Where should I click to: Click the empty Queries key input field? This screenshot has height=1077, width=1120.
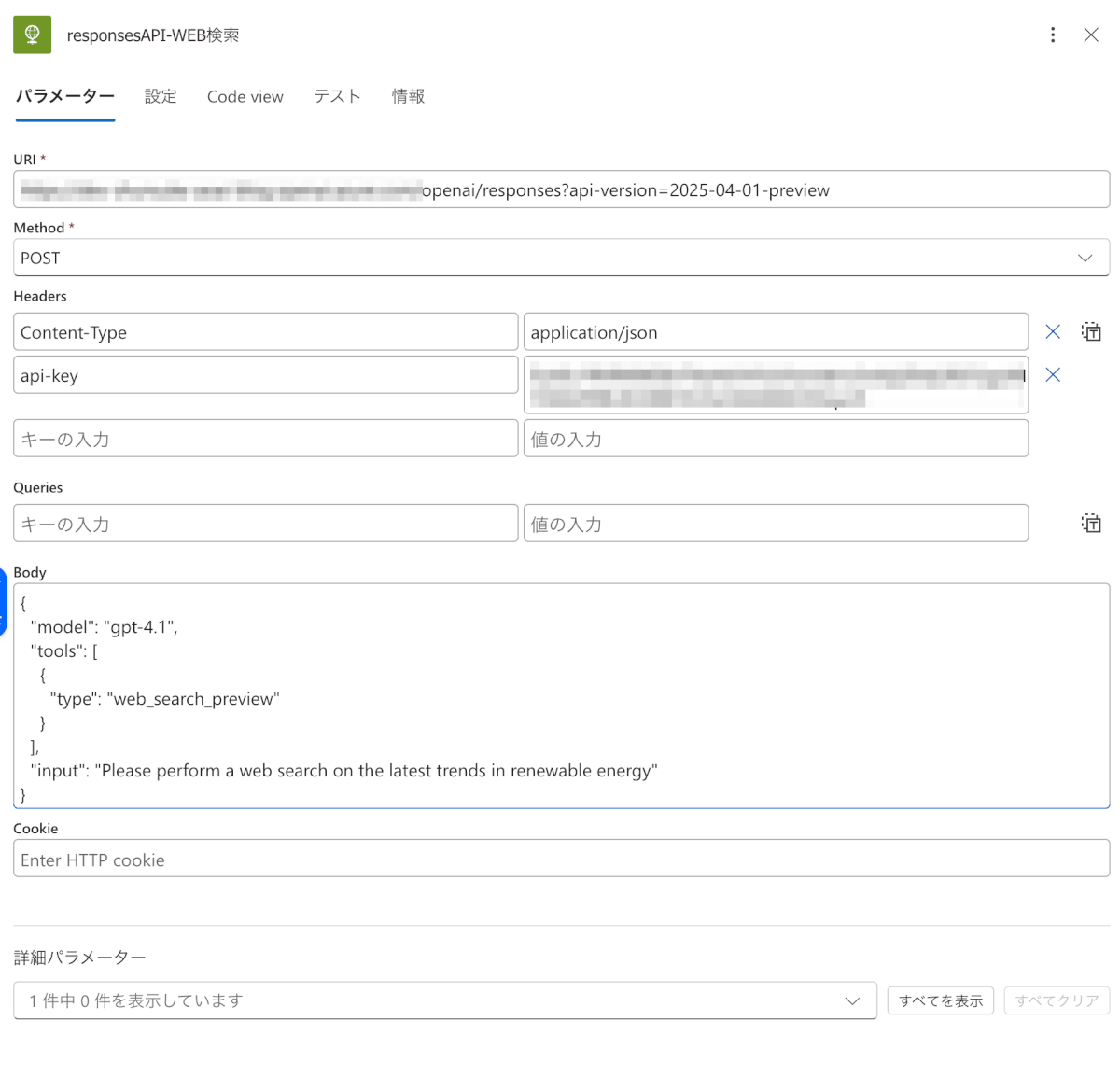265,524
